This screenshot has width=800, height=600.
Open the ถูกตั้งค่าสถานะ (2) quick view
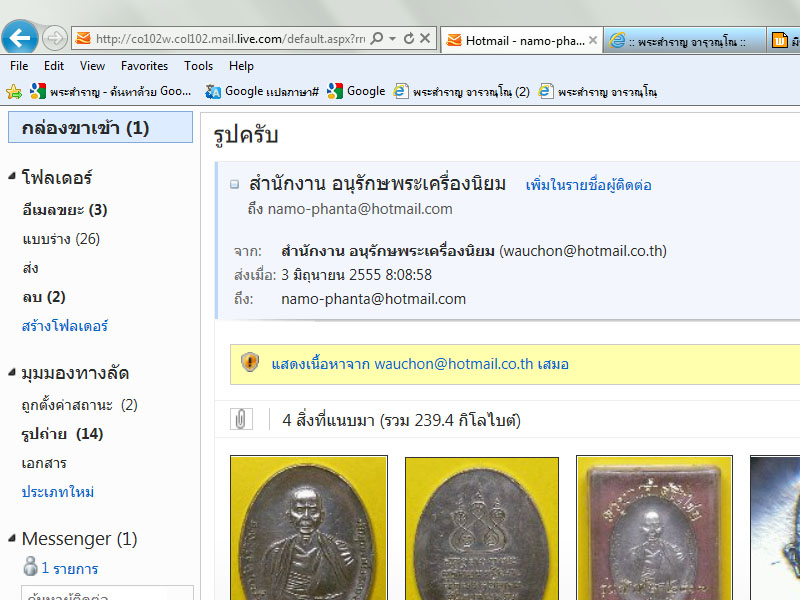79,405
